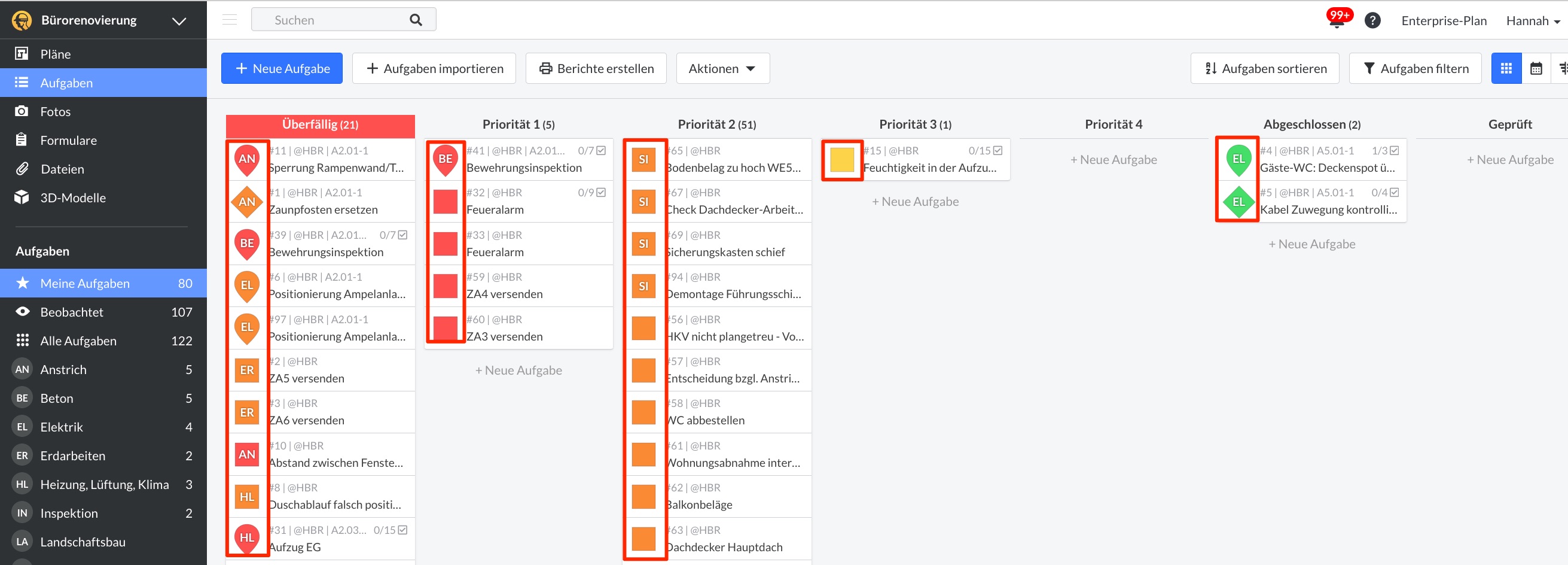The width and height of the screenshot is (1568, 565).
Task: Click the Aufgaben filtern button
Action: click(x=1415, y=68)
